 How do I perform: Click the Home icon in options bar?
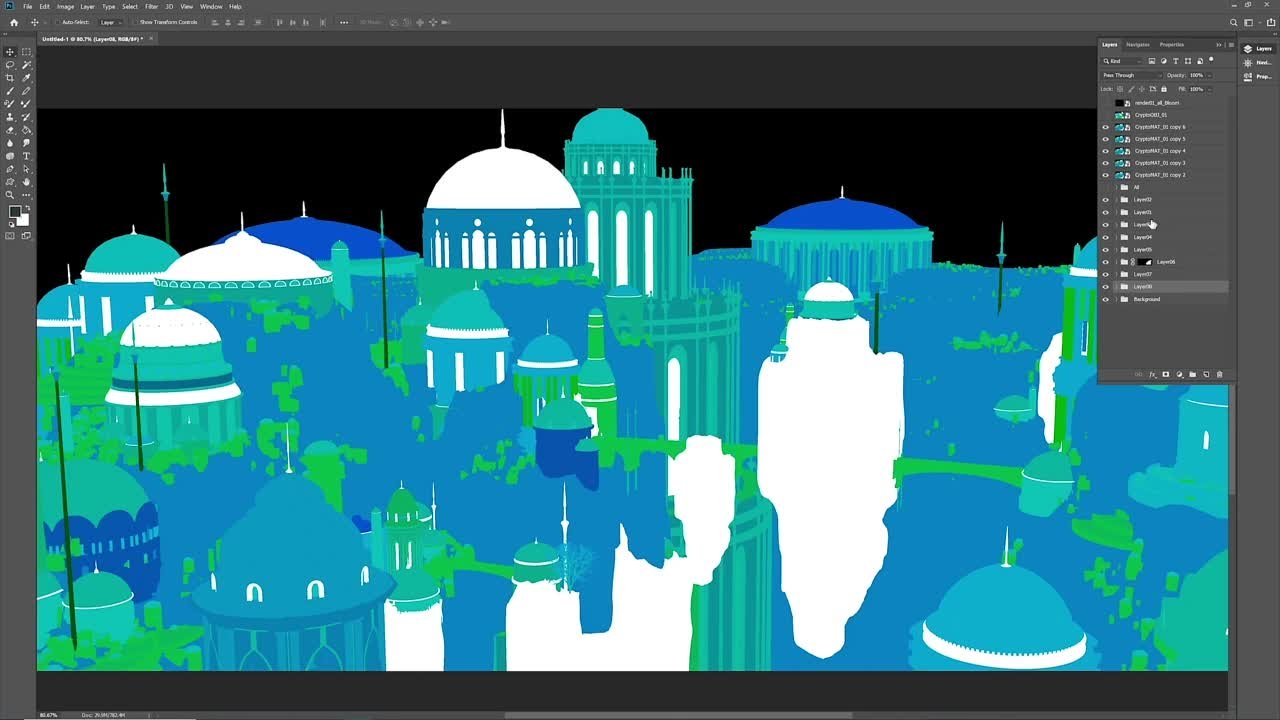(x=14, y=22)
